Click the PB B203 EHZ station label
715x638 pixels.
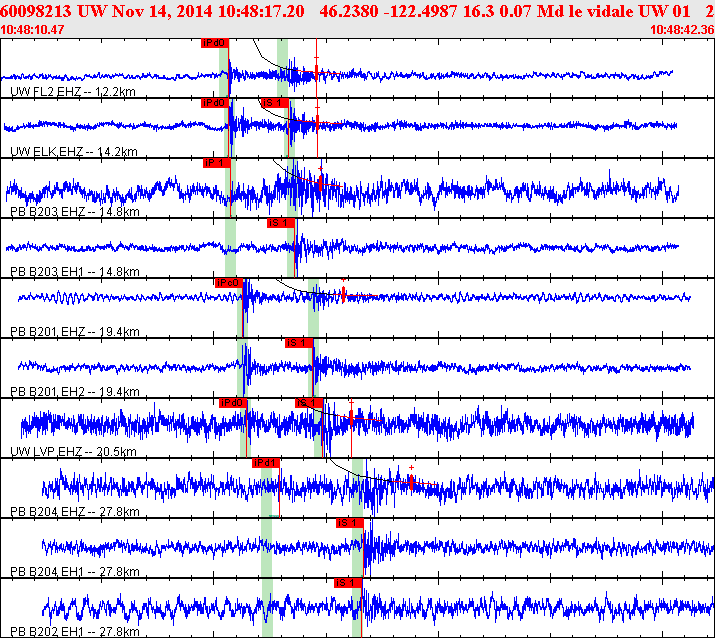(x=75, y=212)
